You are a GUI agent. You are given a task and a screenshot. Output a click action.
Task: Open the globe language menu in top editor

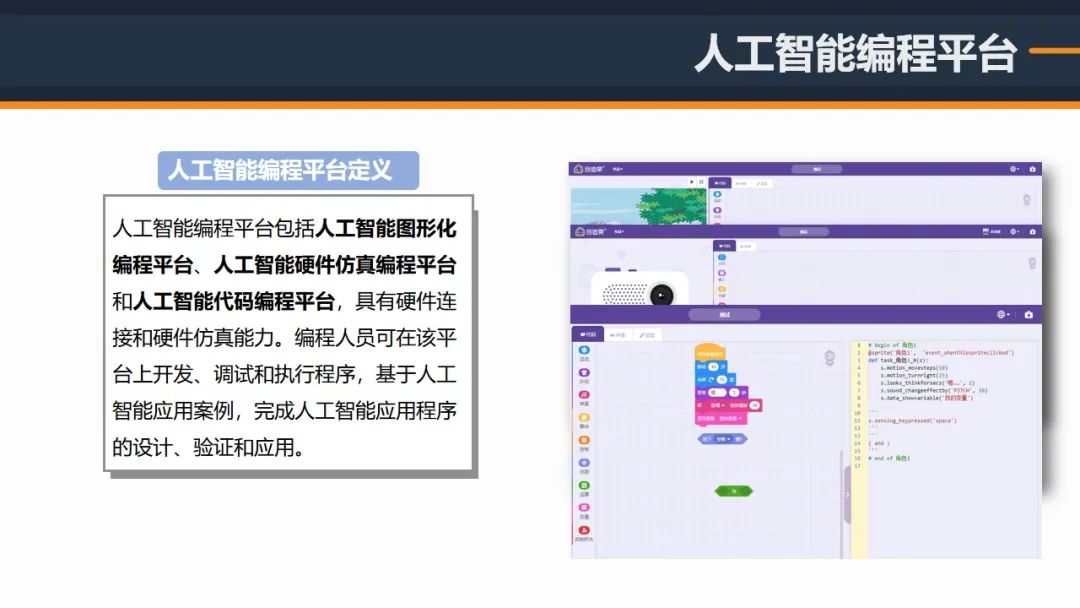1016,169
